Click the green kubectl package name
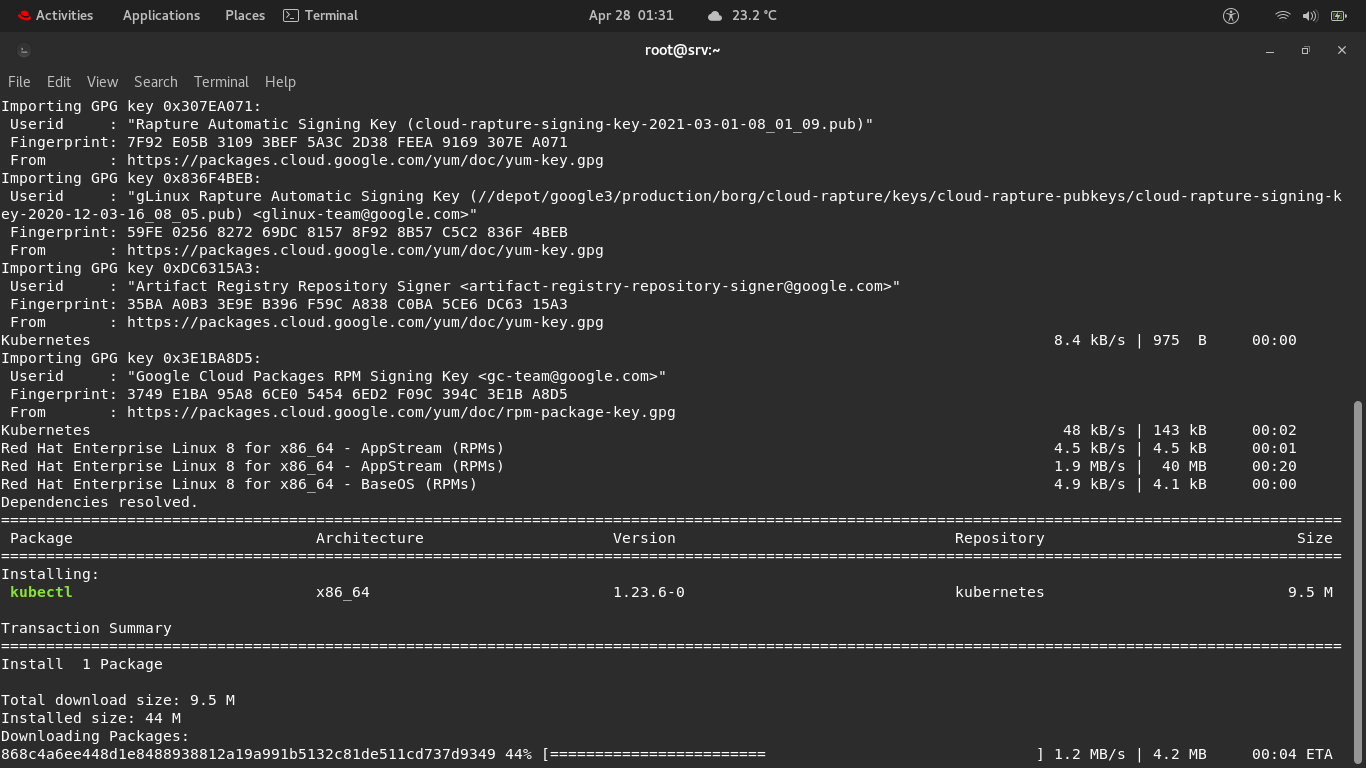 (41, 592)
